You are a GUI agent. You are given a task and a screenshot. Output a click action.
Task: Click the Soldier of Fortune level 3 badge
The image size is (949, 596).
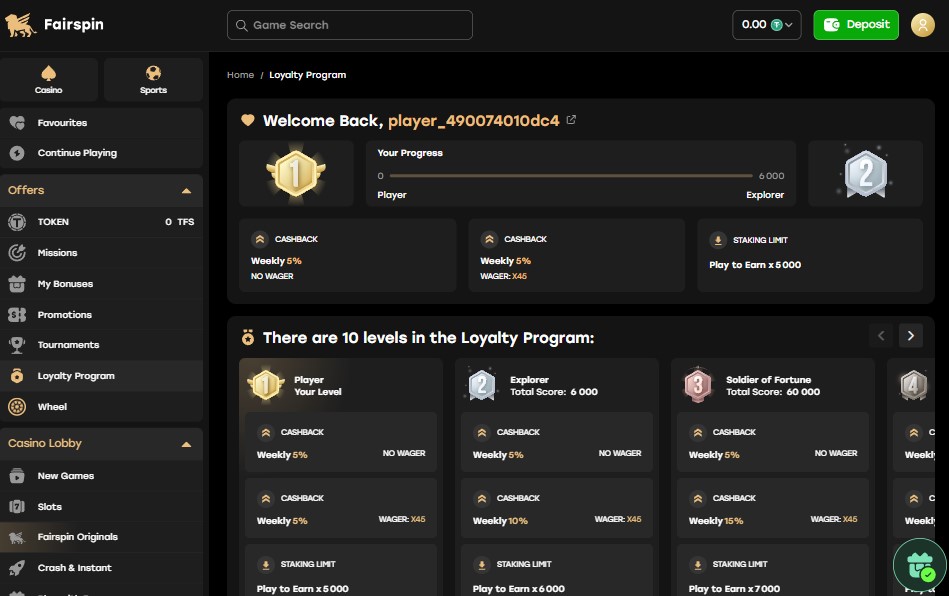coord(698,385)
